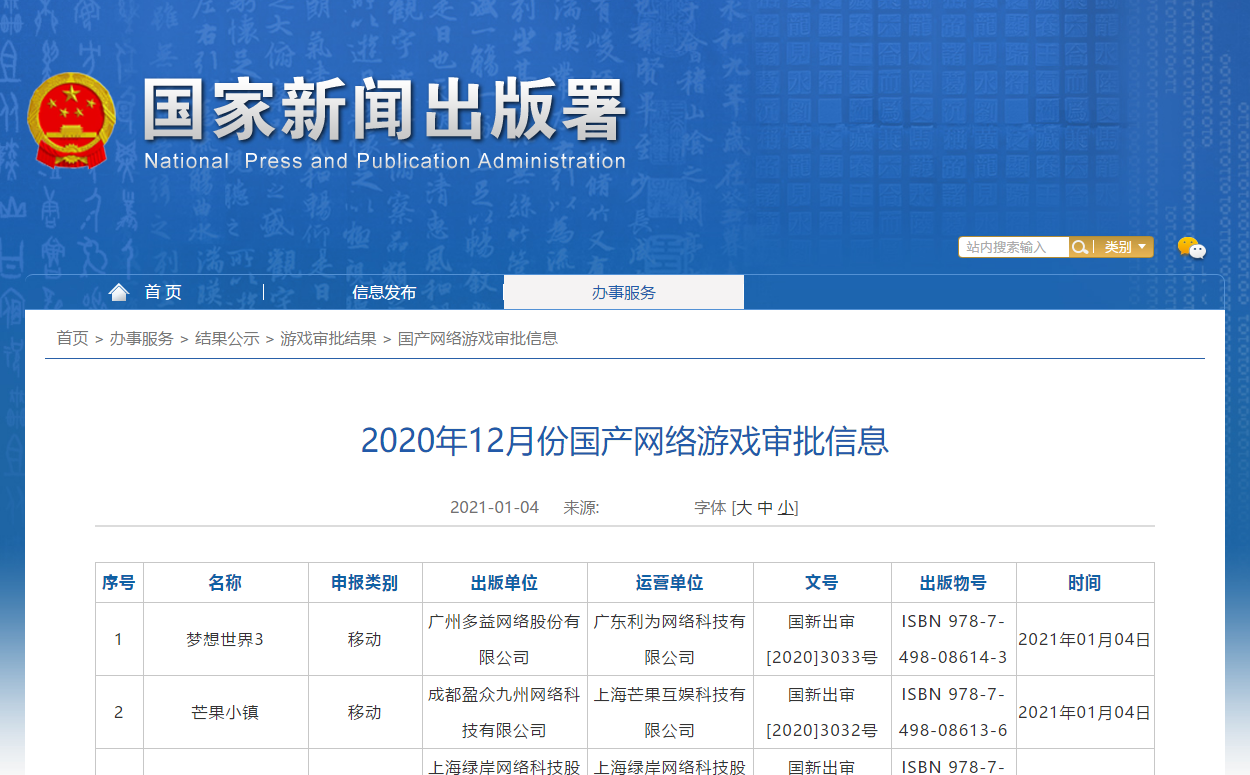The width and height of the screenshot is (1250, 775).
Task: Set font size to 大
Action: point(744,508)
